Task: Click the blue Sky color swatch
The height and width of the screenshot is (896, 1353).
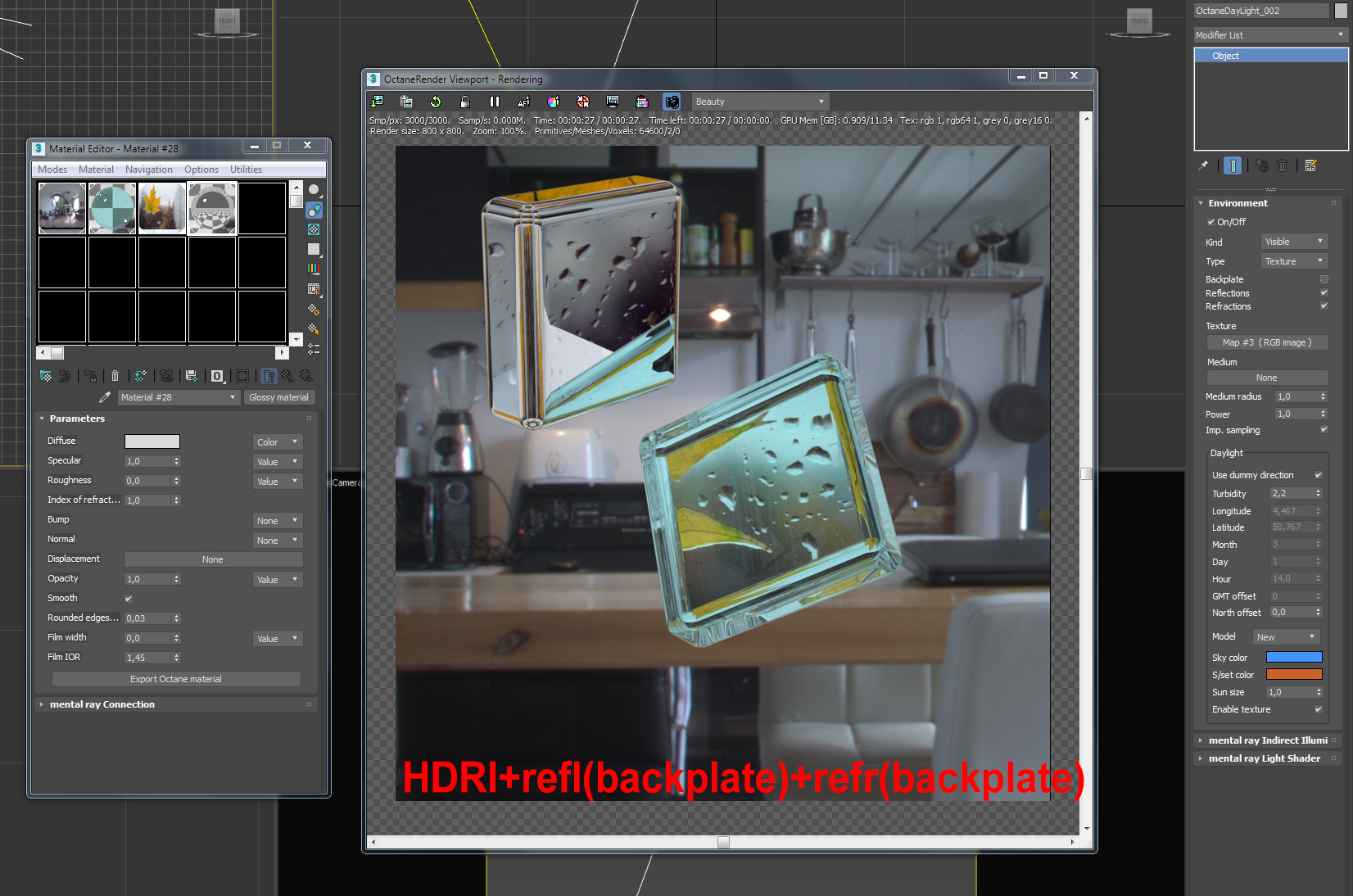Action: coord(1294,657)
